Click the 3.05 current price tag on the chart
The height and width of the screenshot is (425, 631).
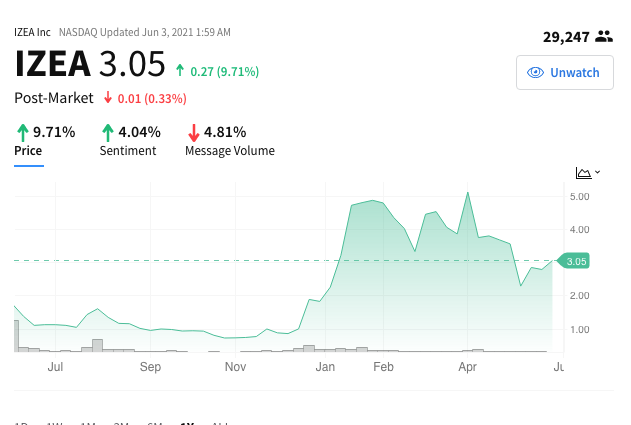pos(573,261)
